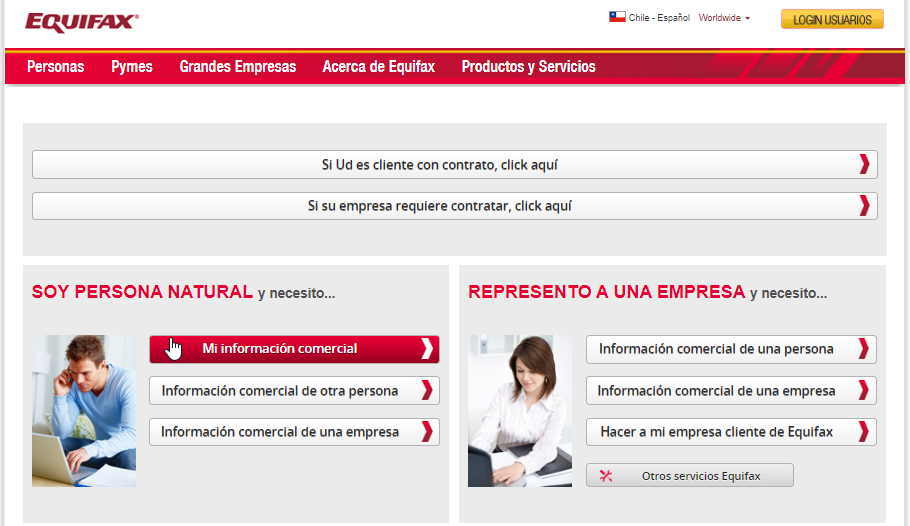This screenshot has height=526, width=910.
Task: Click chevron on persona natural's una empresa button
Action: pos(427,432)
